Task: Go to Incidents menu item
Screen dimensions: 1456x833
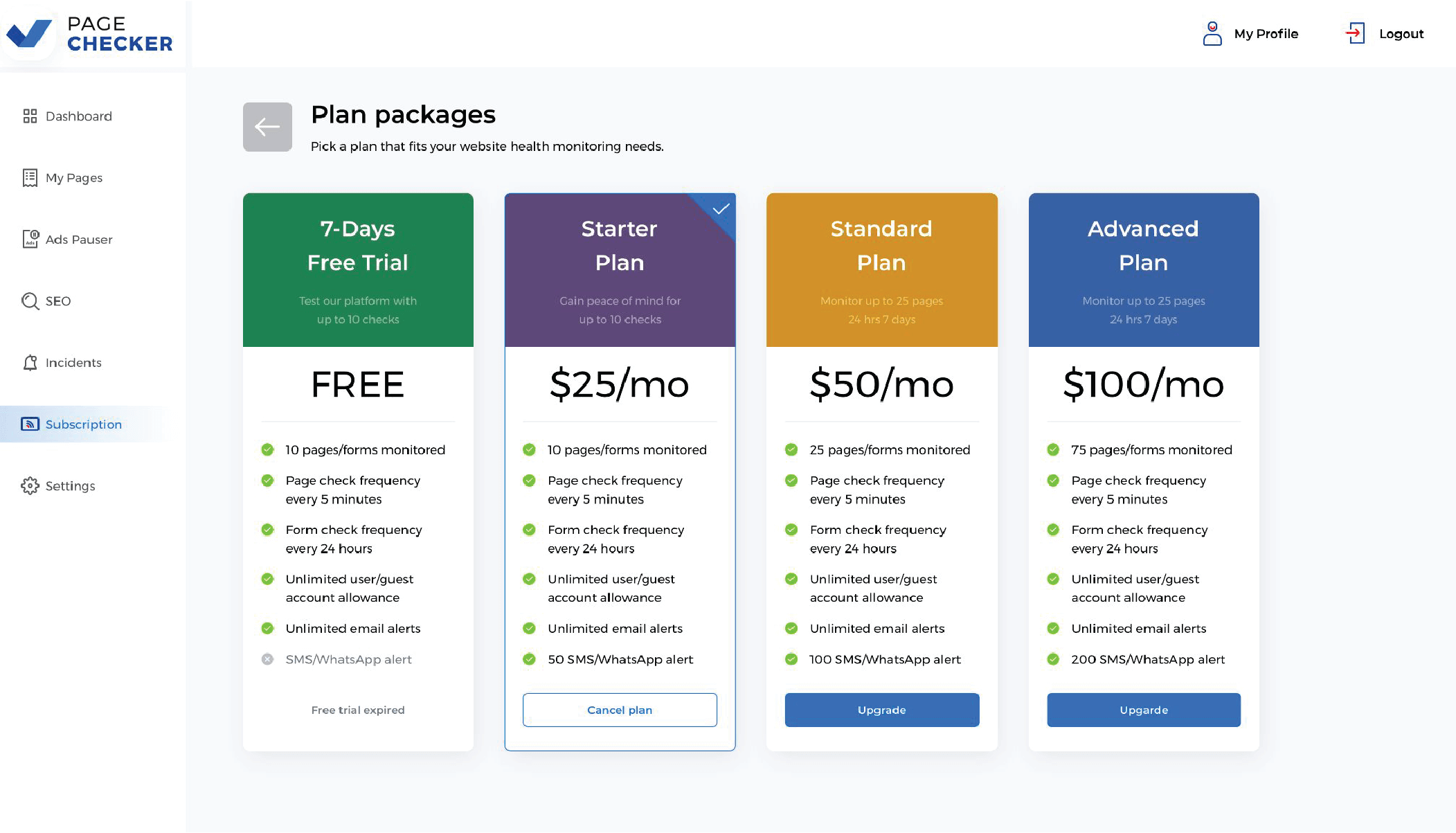Action: (73, 363)
